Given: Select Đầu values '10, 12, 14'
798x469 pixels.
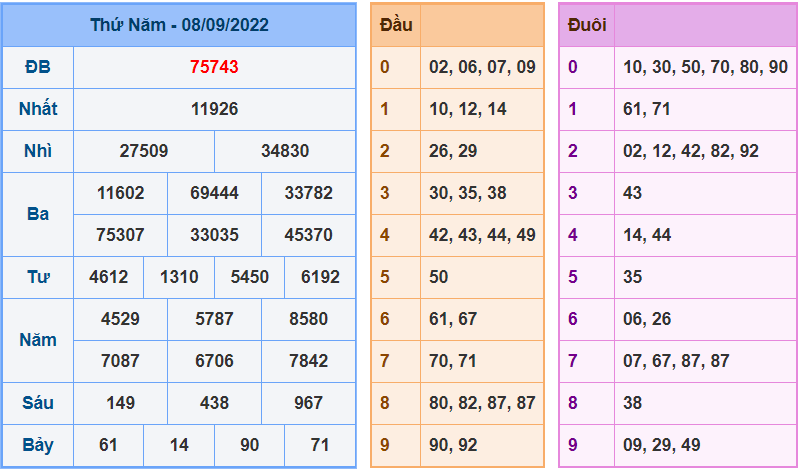Looking at the screenshot, I should (468, 109).
